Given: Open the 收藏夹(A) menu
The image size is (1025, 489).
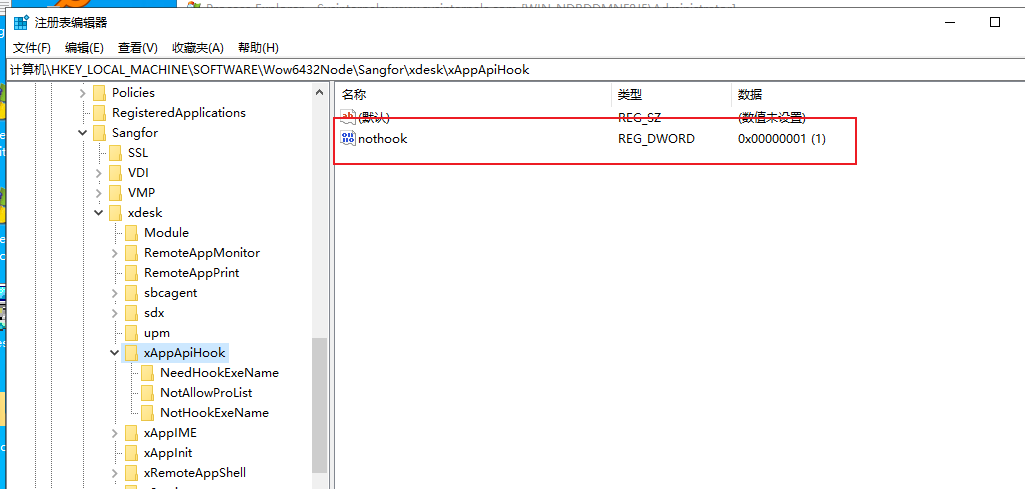Looking at the screenshot, I should tap(198, 48).
